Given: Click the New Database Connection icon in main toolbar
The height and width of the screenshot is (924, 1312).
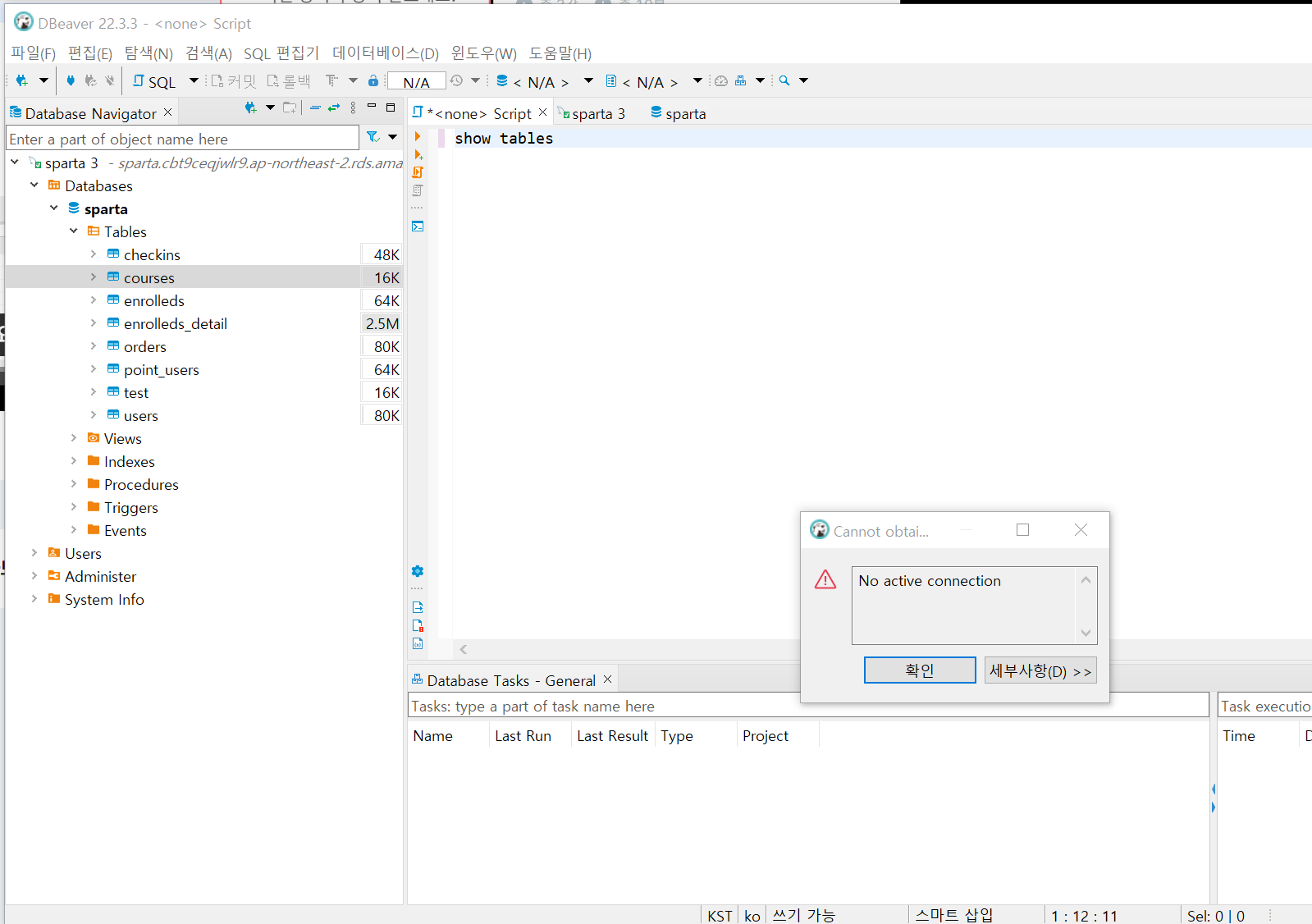Looking at the screenshot, I should click(x=22, y=80).
